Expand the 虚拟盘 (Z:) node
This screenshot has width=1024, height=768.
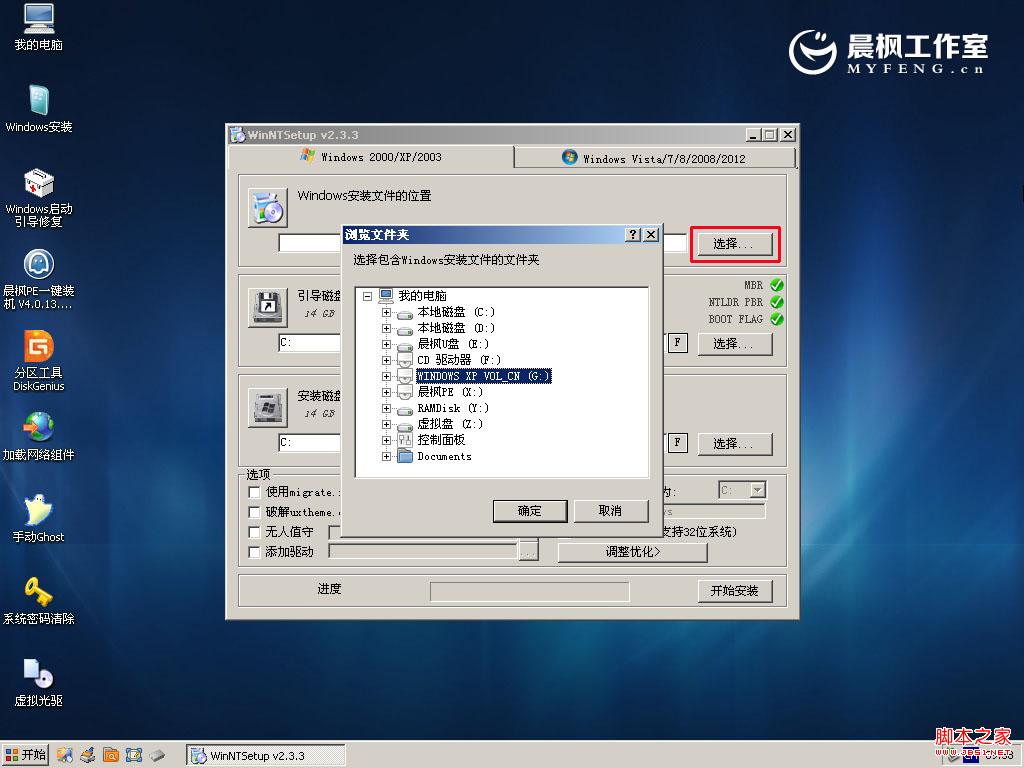tap(387, 424)
